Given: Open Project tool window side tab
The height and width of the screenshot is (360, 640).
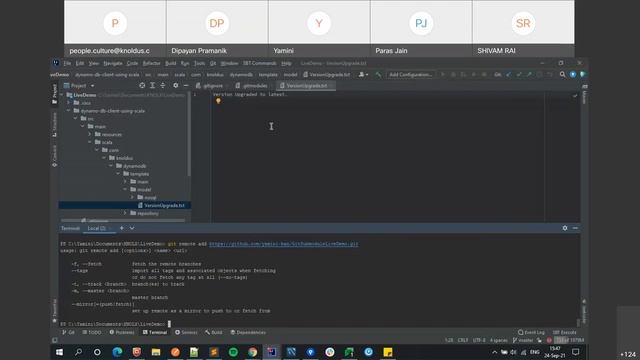Looking at the screenshot, I should 54,94.
